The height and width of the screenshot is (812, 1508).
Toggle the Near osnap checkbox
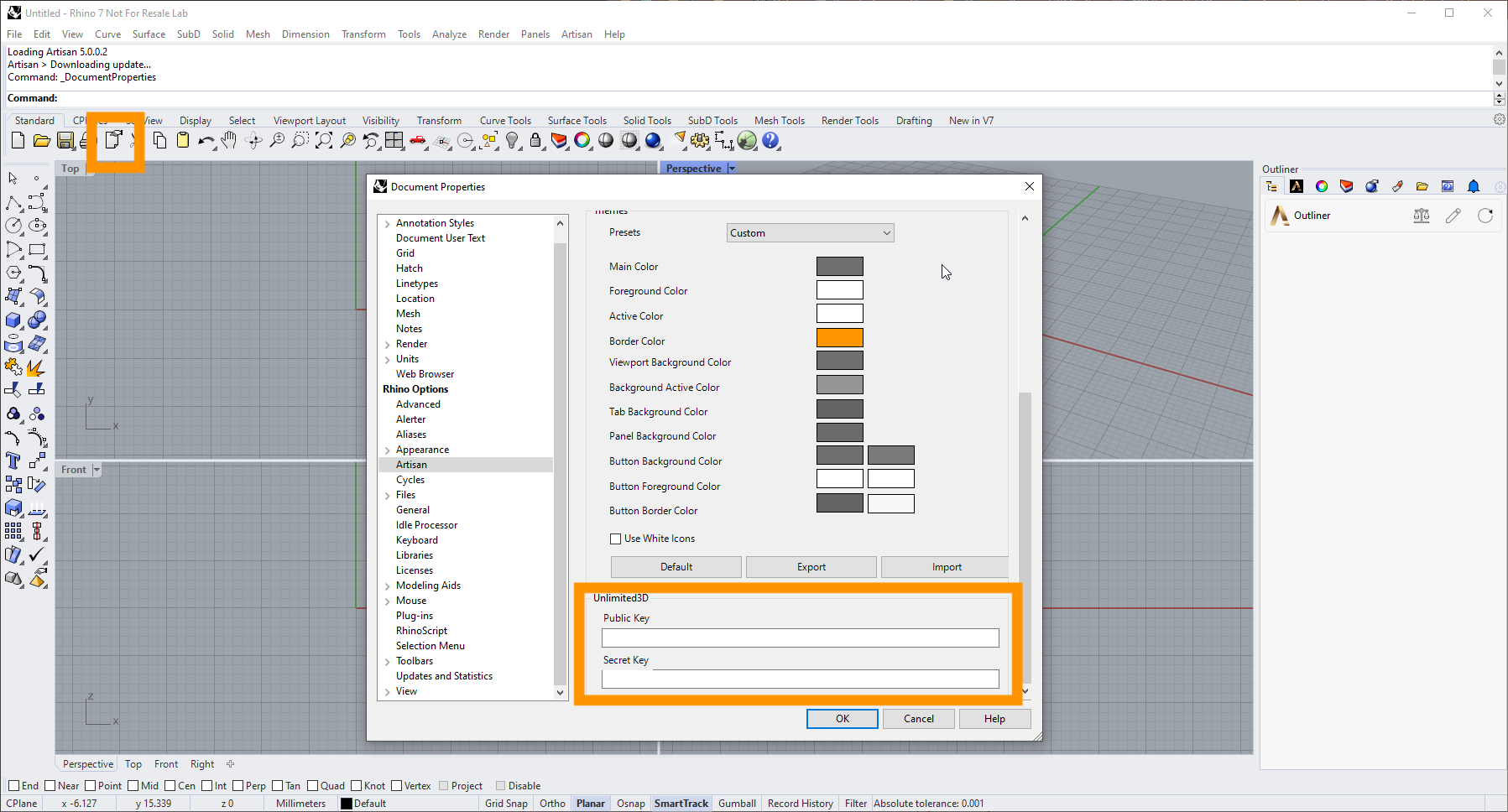(x=50, y=786)
